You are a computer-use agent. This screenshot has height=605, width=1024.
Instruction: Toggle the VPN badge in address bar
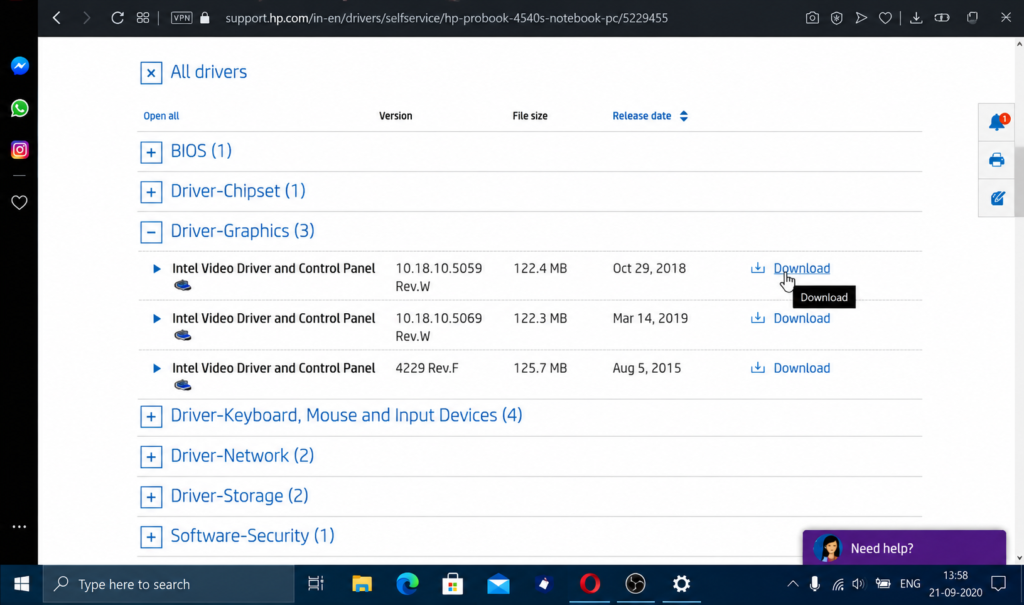coord(182,18)
